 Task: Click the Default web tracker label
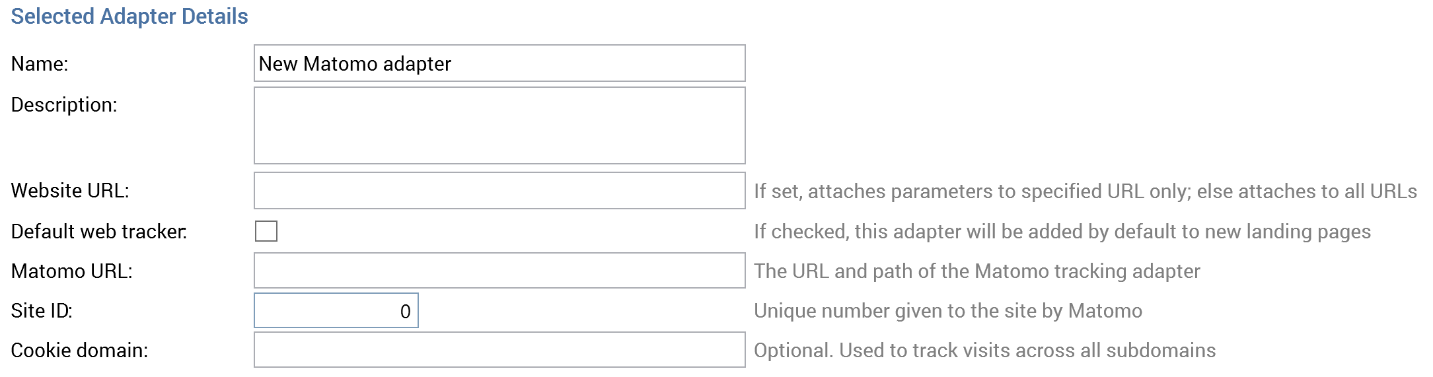pos(99,231)
